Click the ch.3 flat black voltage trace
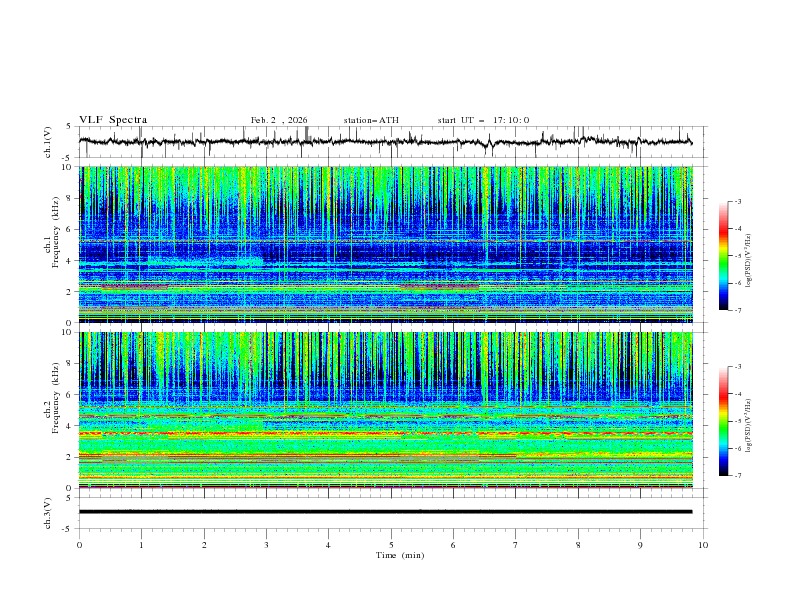 pos(385,512)
